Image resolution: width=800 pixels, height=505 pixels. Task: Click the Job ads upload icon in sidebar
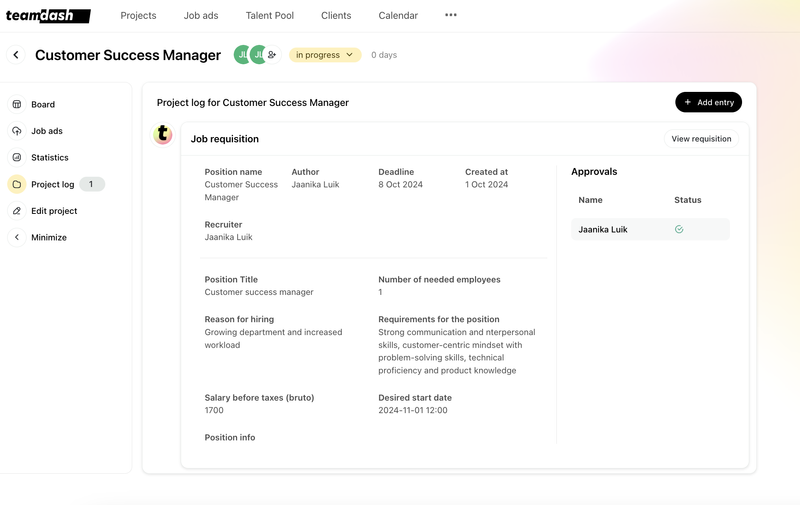(x=17, y=131)
